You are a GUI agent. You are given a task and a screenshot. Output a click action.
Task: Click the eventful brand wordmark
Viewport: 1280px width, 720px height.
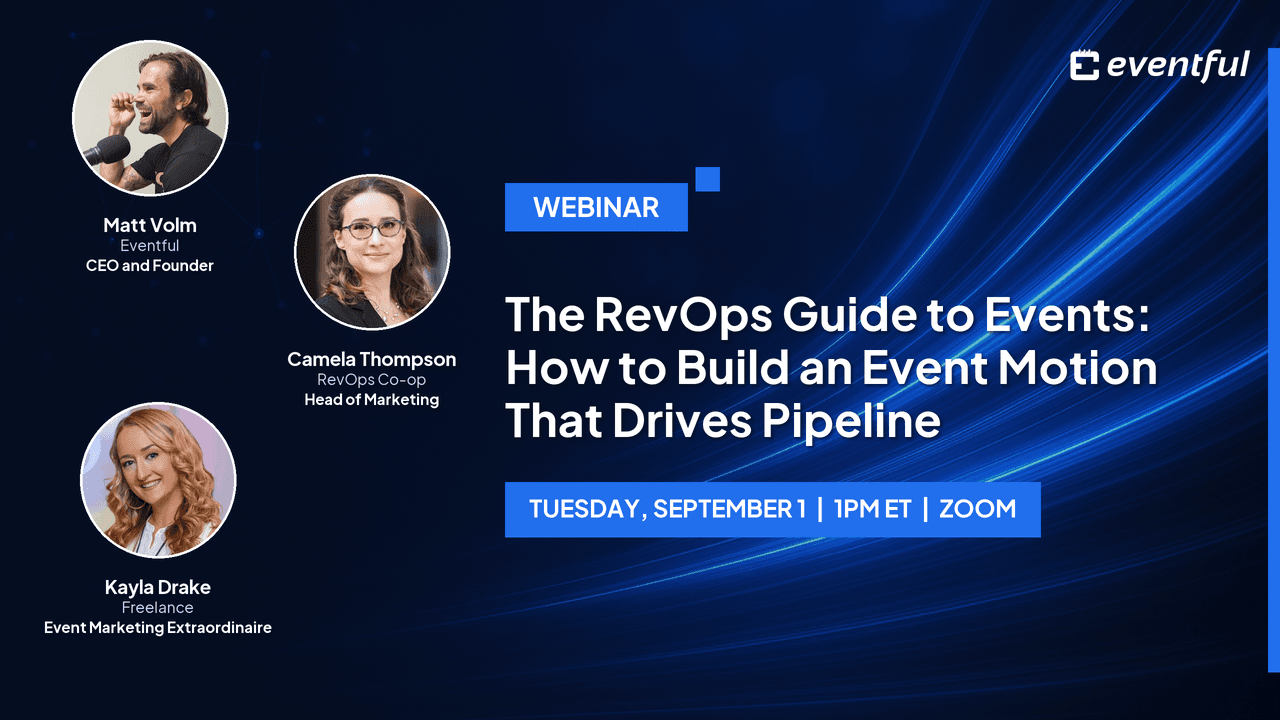click(x=1178, y=65)
